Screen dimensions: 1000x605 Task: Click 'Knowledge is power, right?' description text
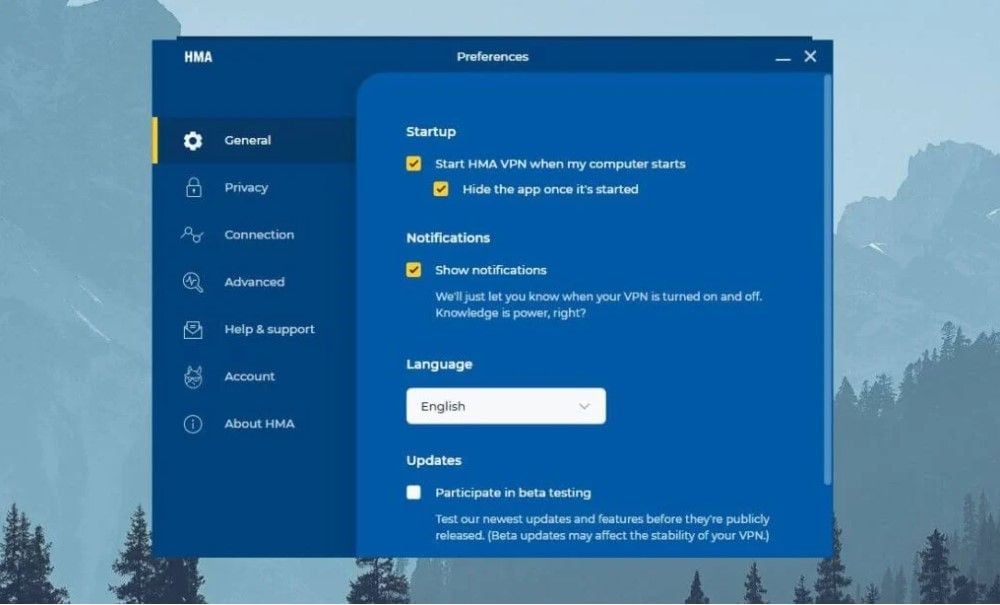pyautogui.click(x=510, y=313)
